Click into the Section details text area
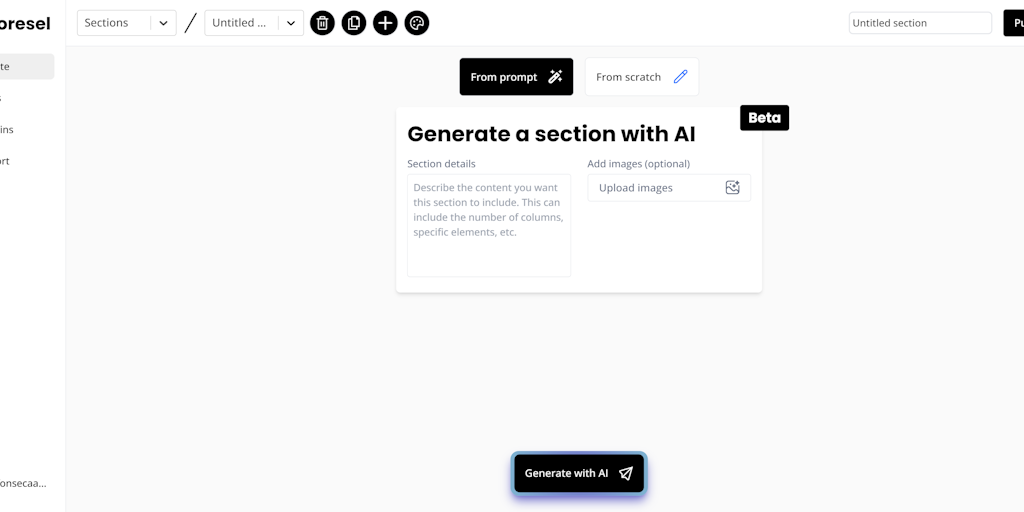This screenshot has width=1024, height=512. [x=488, y=225]
